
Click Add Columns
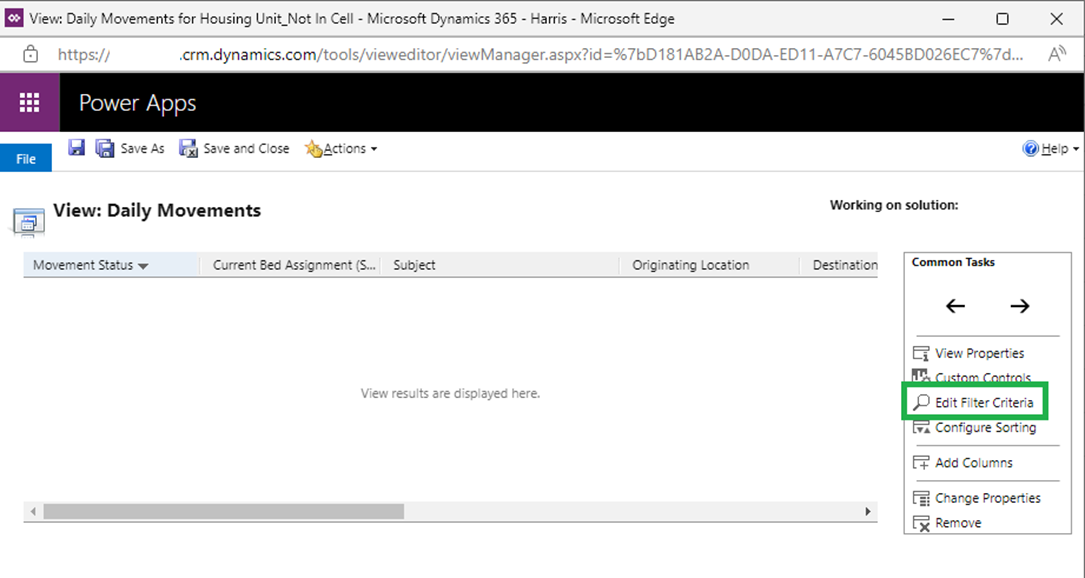pos(974,462)
